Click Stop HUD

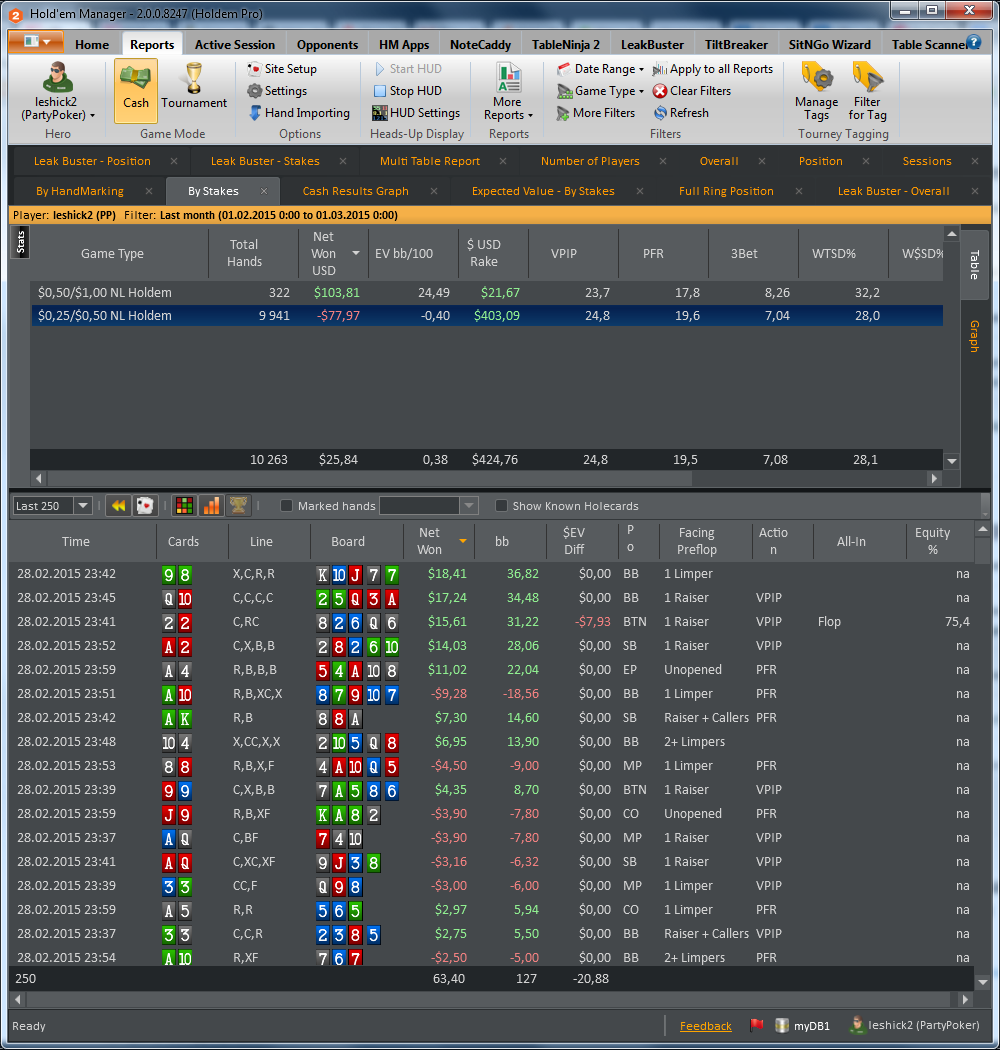coord(407,91)
